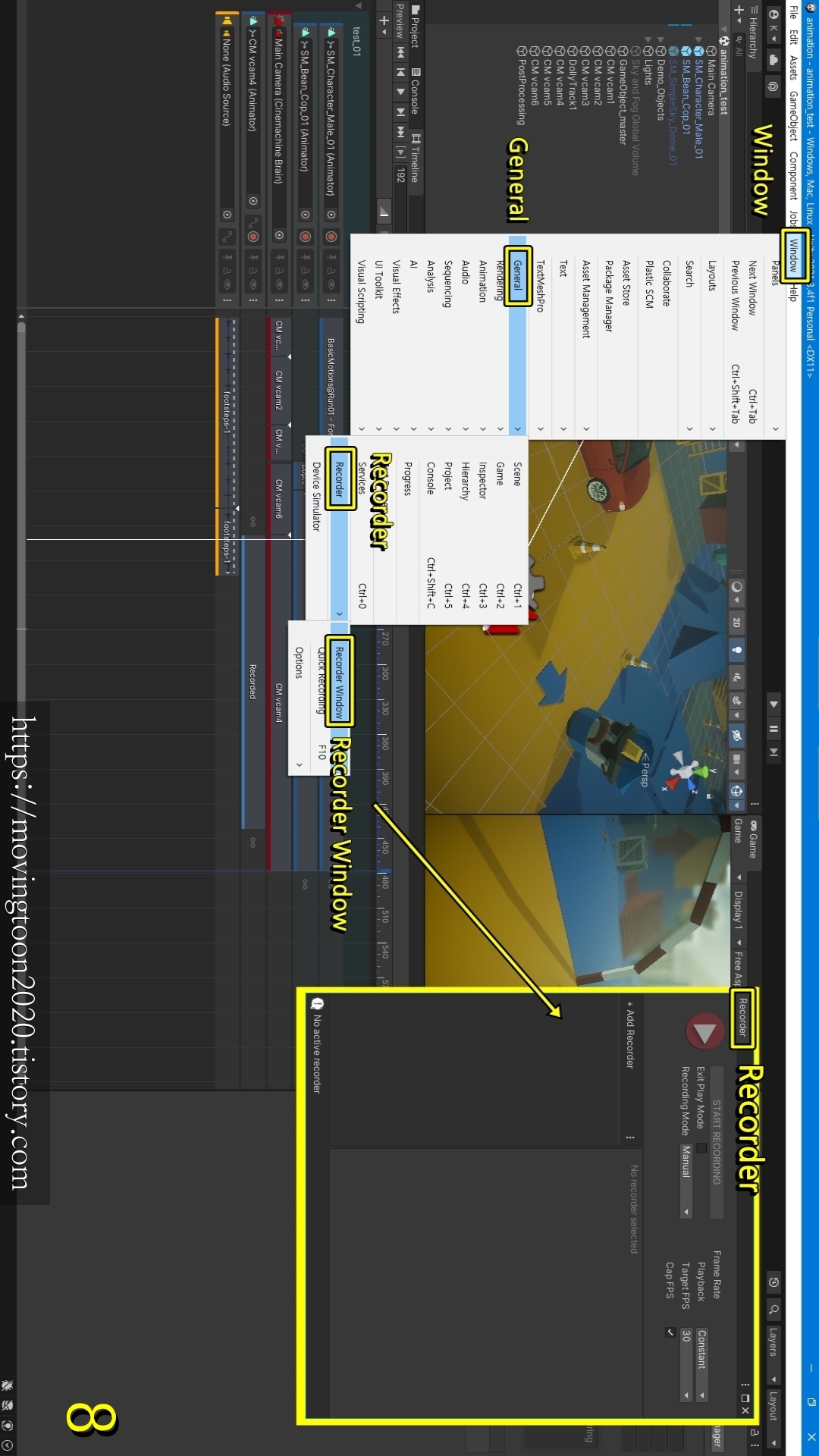Open the File menu
The height and width of the screenshot is (1456, 819).
[x=793, y=11]
